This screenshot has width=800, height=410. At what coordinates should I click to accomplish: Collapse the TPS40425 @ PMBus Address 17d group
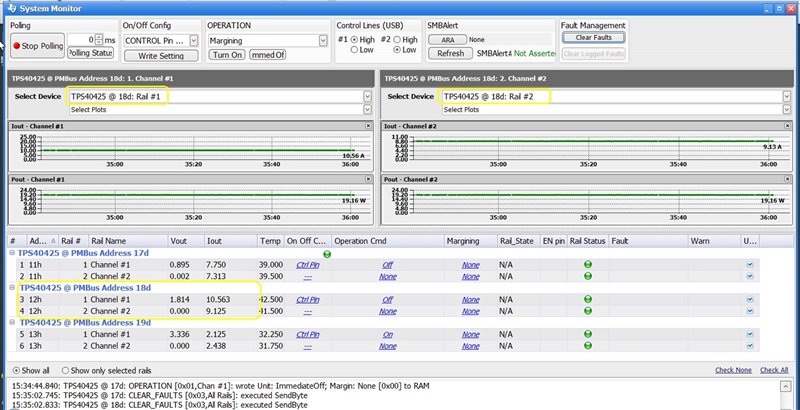tap(12, 253)
